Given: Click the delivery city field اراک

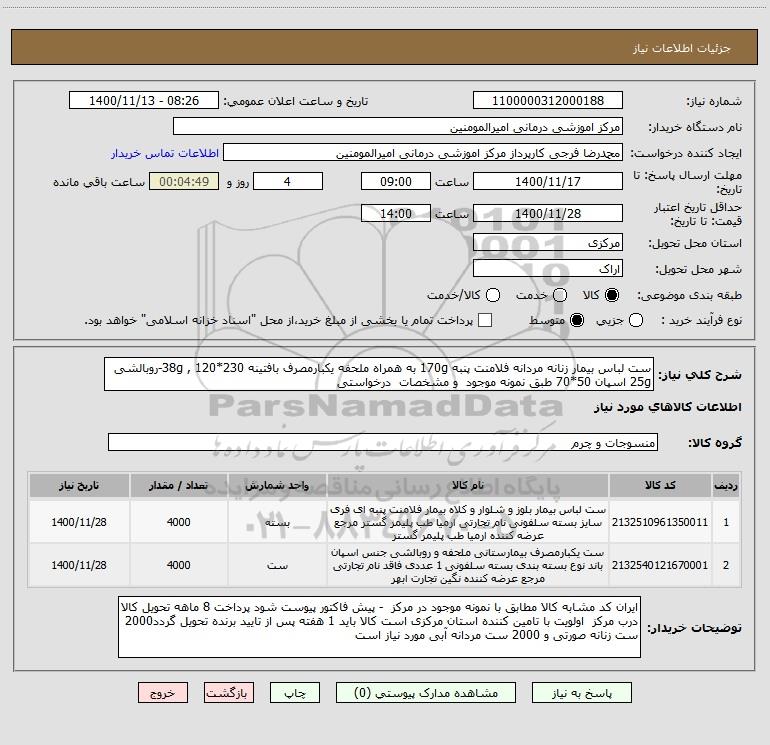Looking at the screenshot, I should [x=548, y=269].
